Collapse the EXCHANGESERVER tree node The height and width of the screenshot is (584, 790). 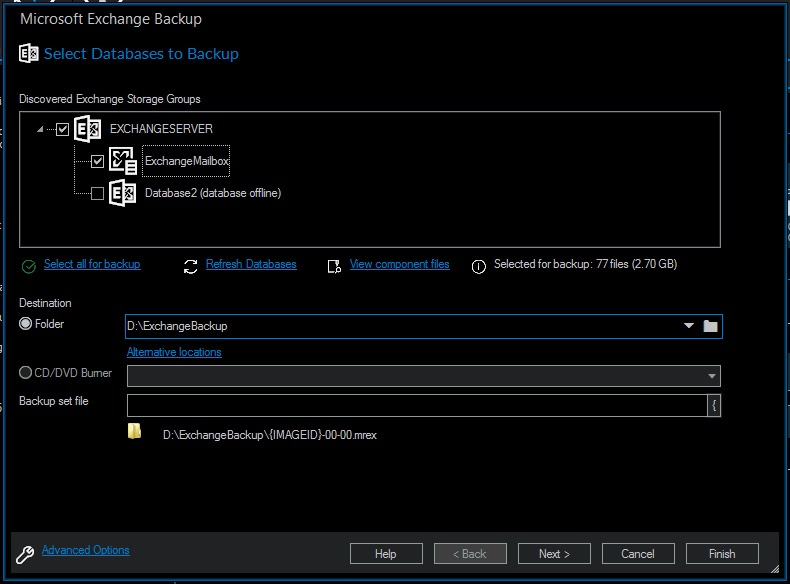(40, 129)
